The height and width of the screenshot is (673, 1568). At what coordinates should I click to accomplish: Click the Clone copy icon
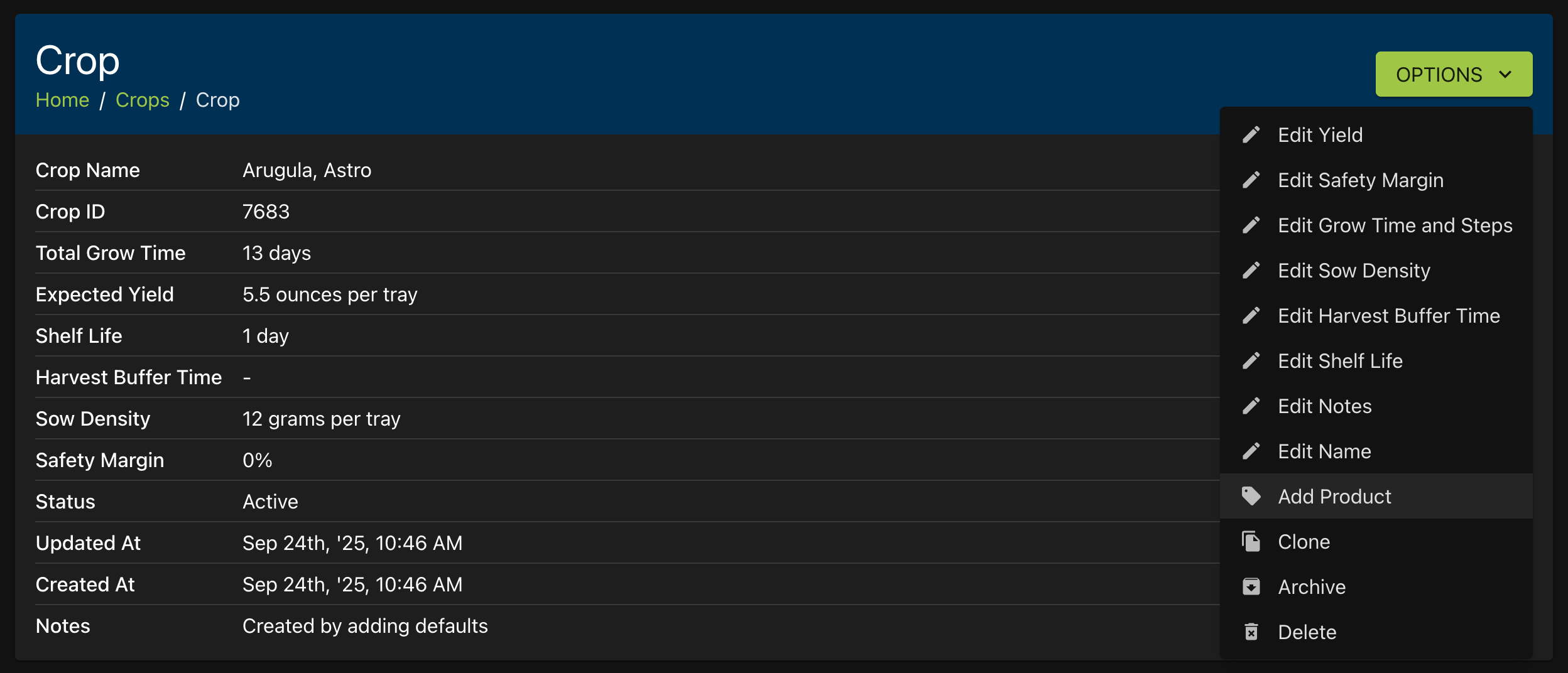pos(1251,542)
